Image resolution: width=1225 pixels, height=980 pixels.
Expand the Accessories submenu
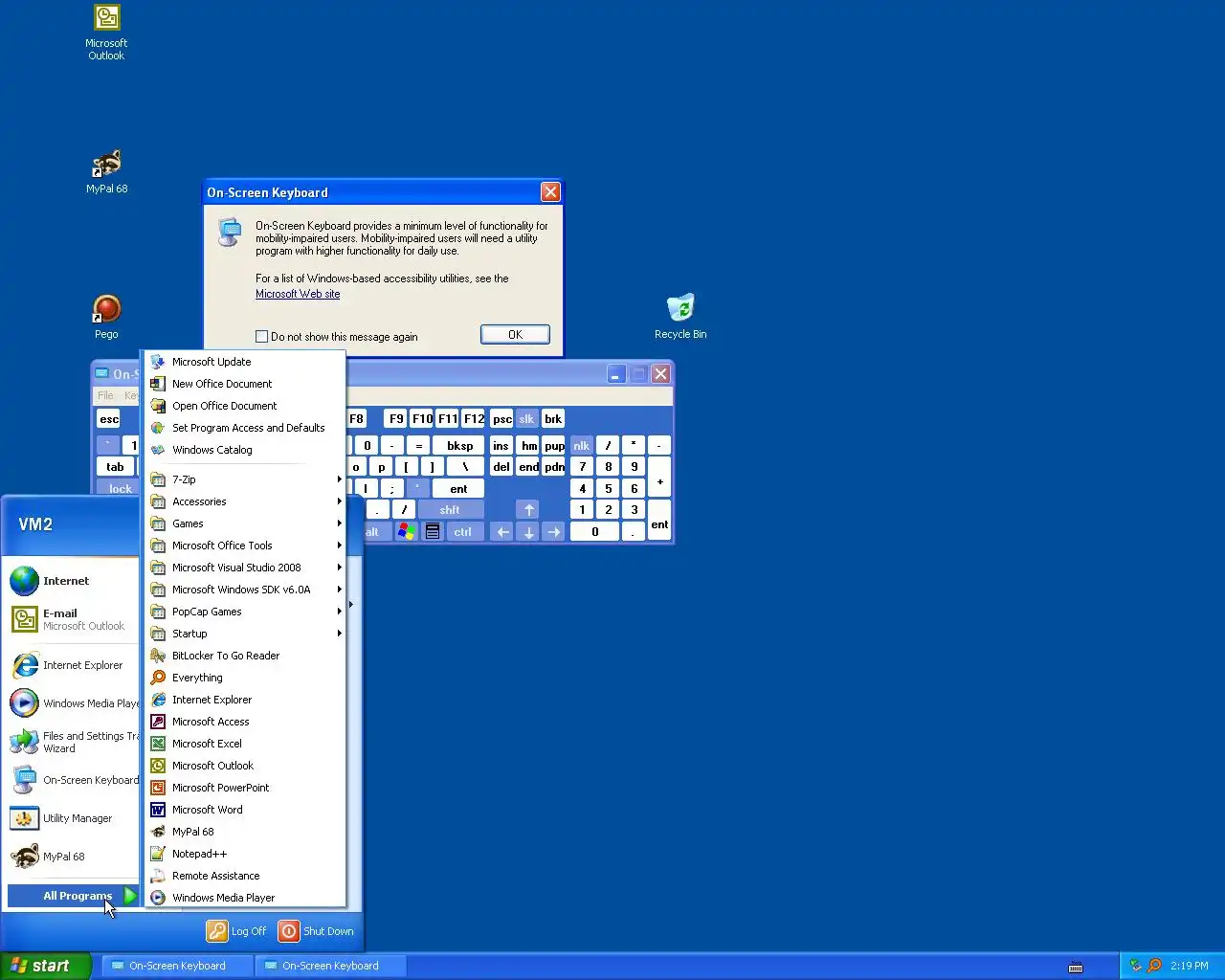[245, 501]
